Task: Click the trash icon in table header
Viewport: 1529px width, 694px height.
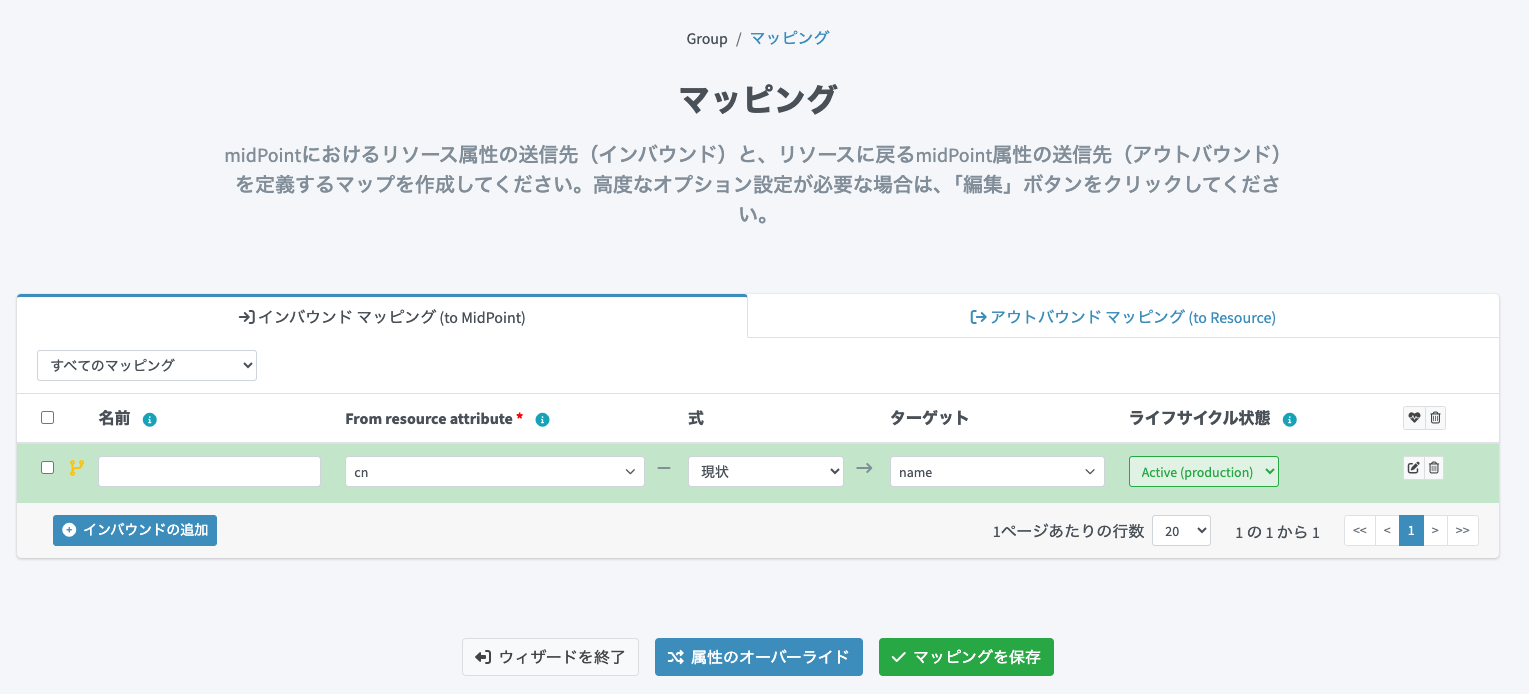Action: click(x=1435, y=418)
